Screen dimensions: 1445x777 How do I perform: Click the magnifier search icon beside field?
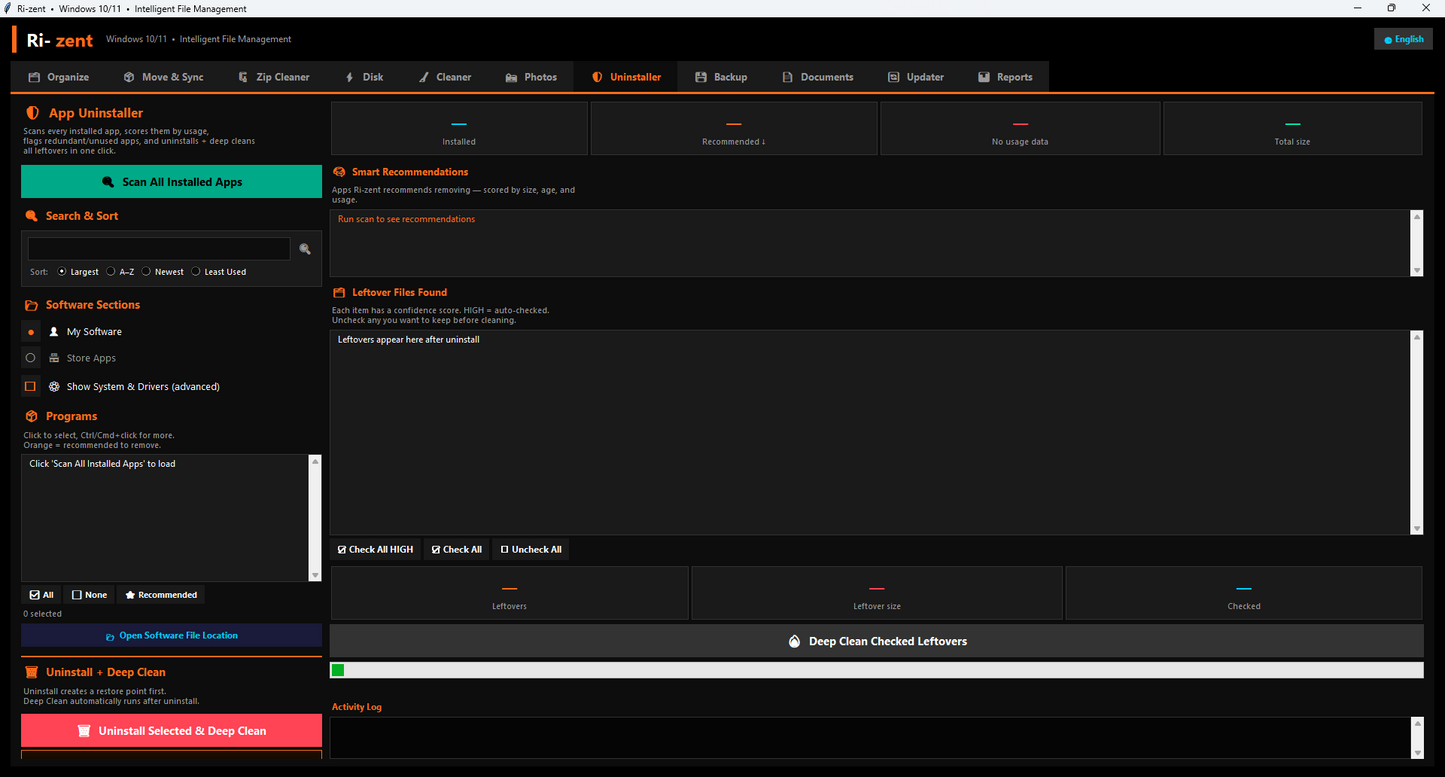point(305,249)
